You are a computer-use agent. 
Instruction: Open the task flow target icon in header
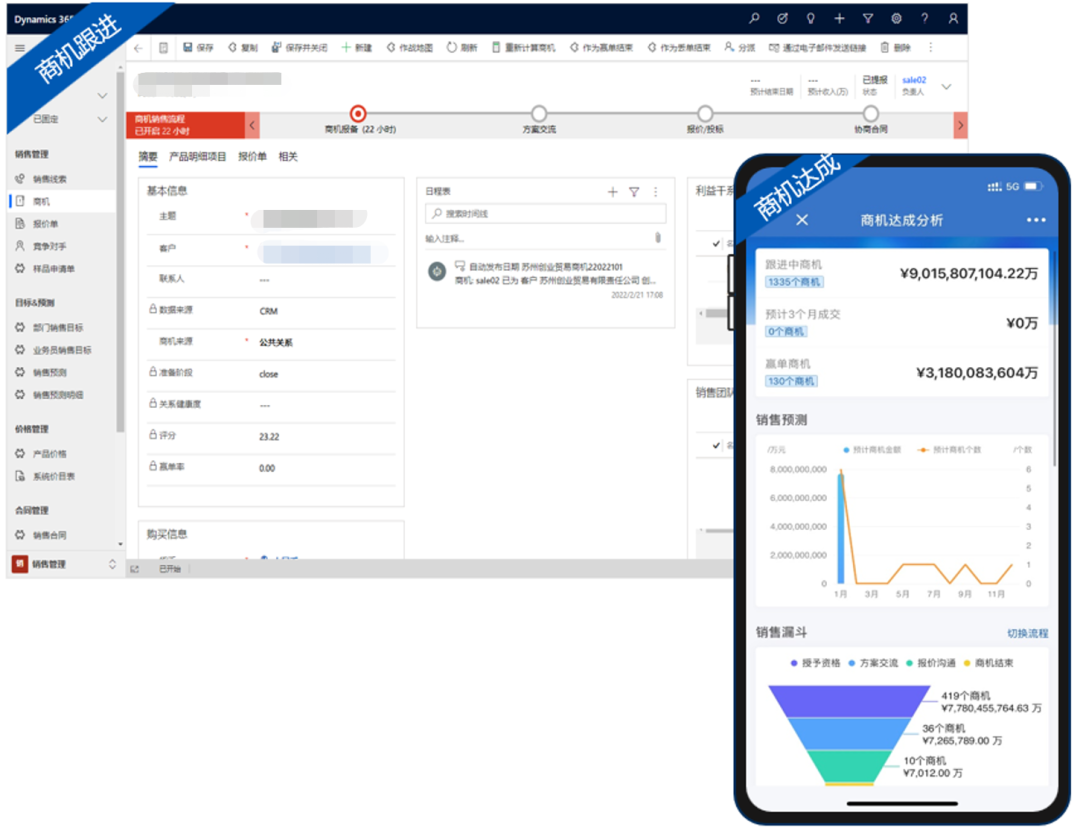(782, 19)
